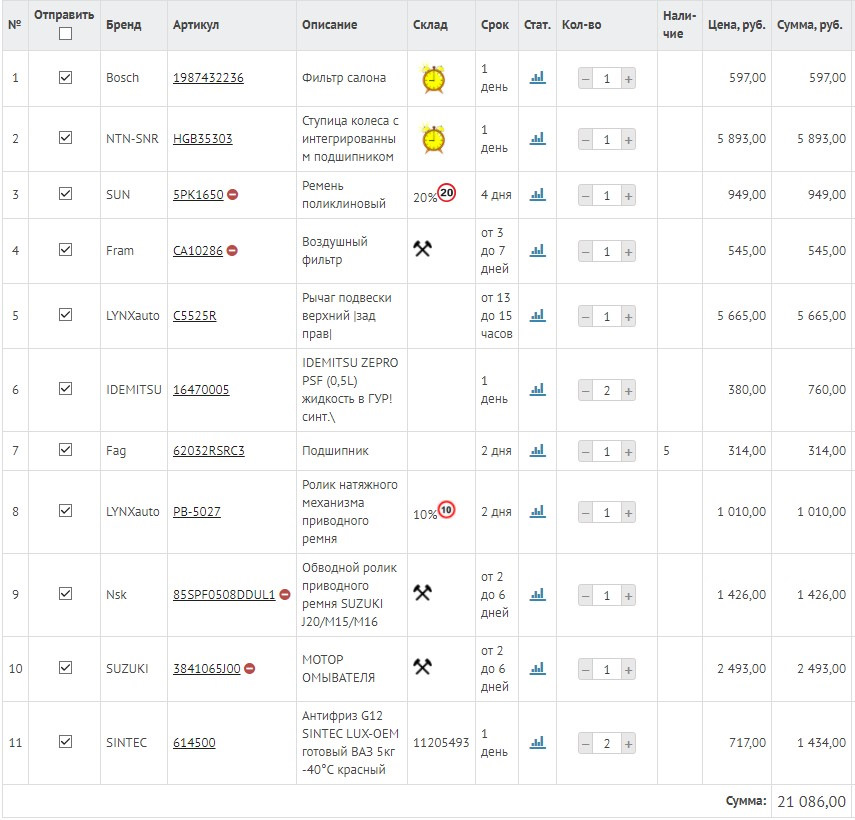Click alarm clock icon in NTN-SNR row
The width and height of the screenshot is (855, 820).
433,139
